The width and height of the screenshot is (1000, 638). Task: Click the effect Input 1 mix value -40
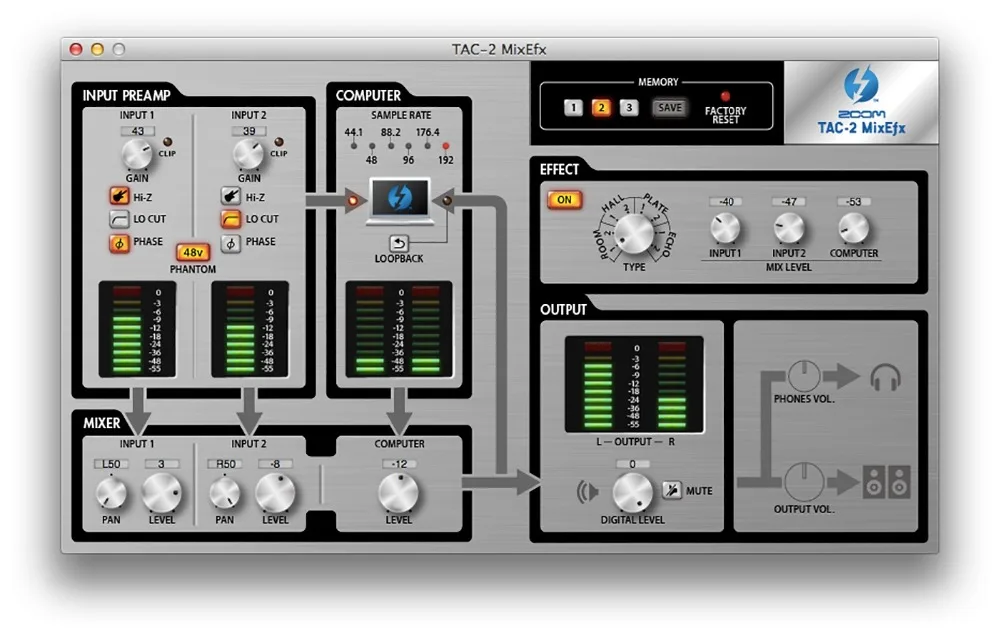(726, 202)
